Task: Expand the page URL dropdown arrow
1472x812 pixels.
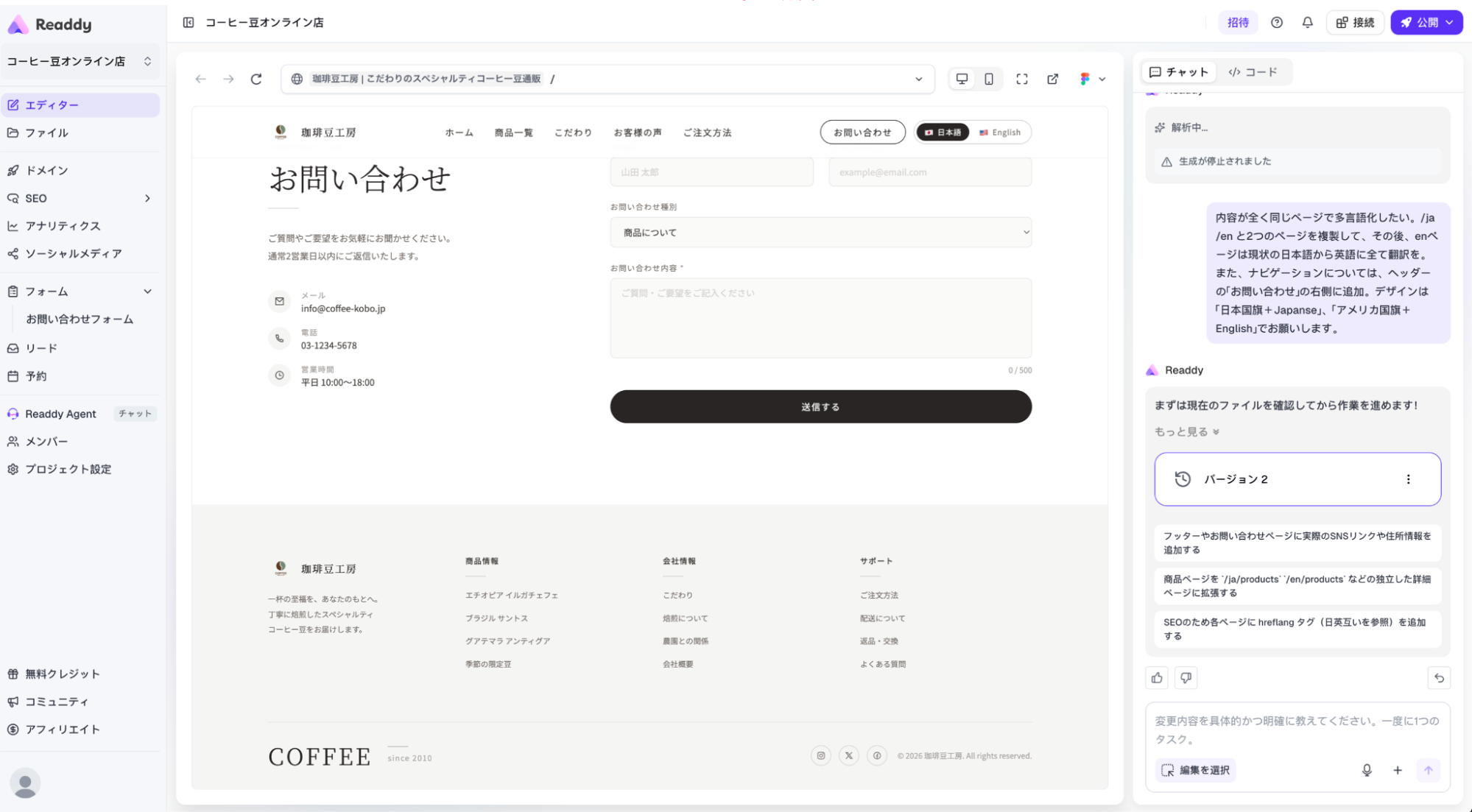Action: pyautogui.click(x=919, y=79)
